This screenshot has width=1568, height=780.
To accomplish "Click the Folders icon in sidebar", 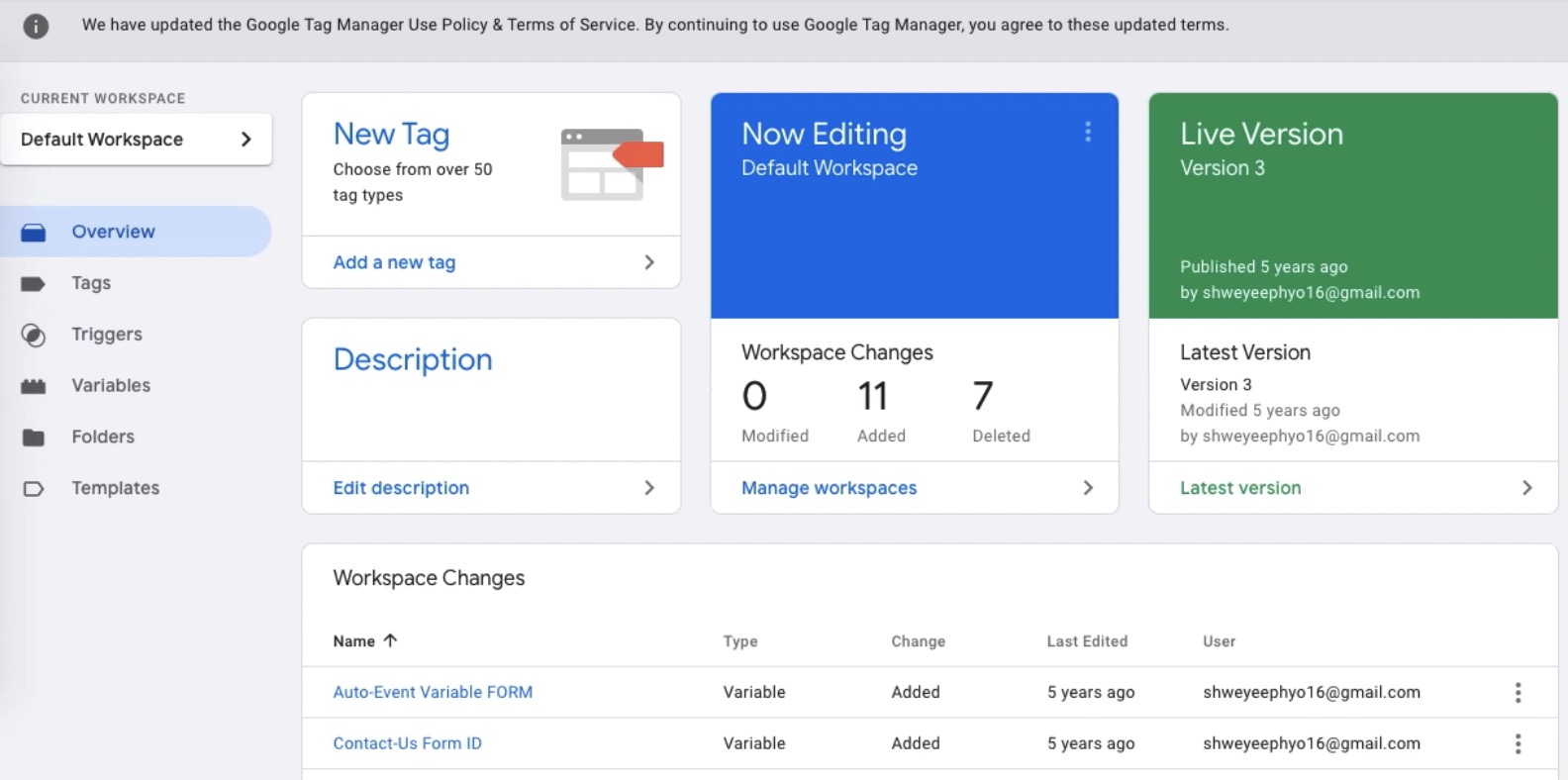I will pyautogui.click(x=34, y=438).
